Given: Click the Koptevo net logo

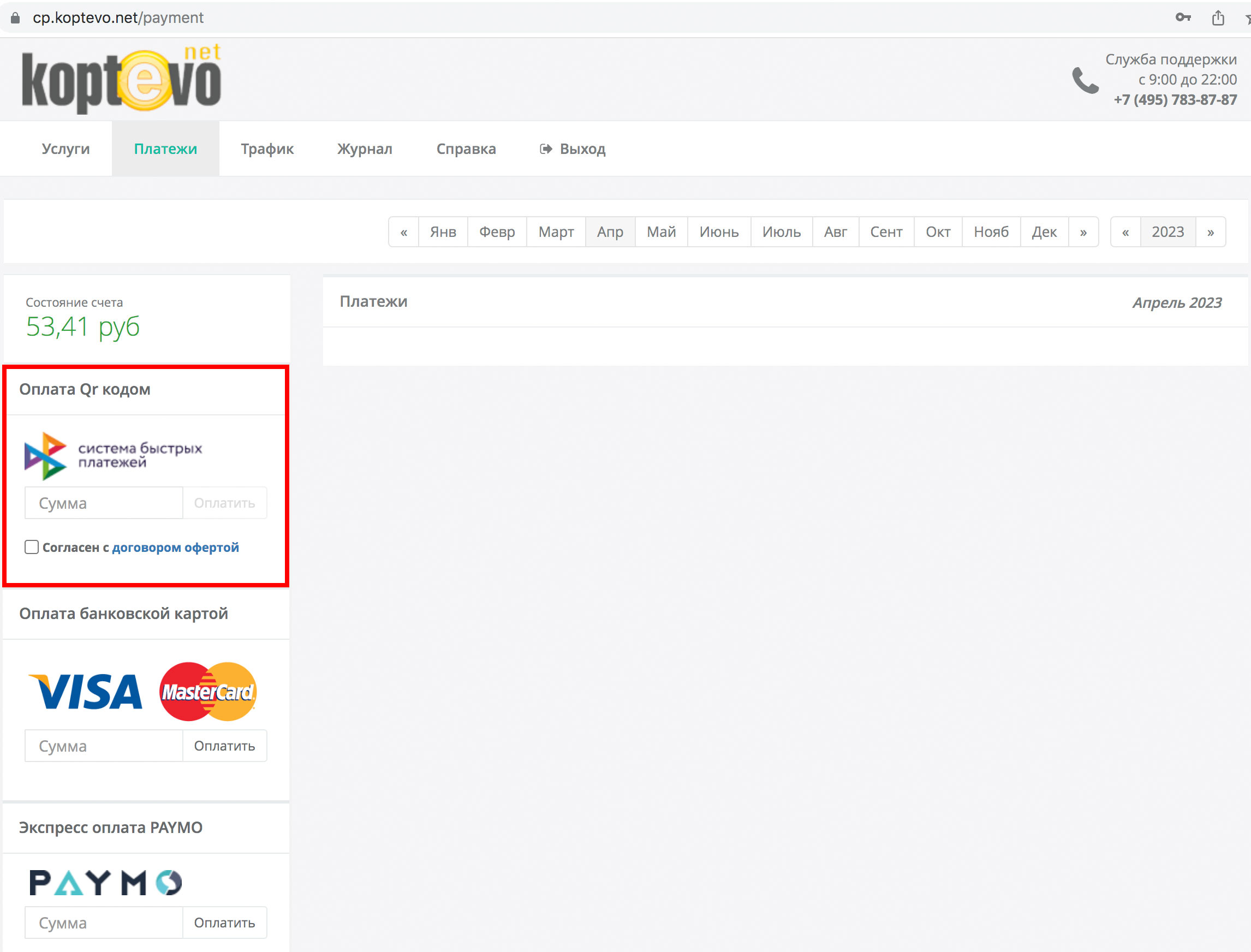Looking at the screenshot, I should click(121, 79).
